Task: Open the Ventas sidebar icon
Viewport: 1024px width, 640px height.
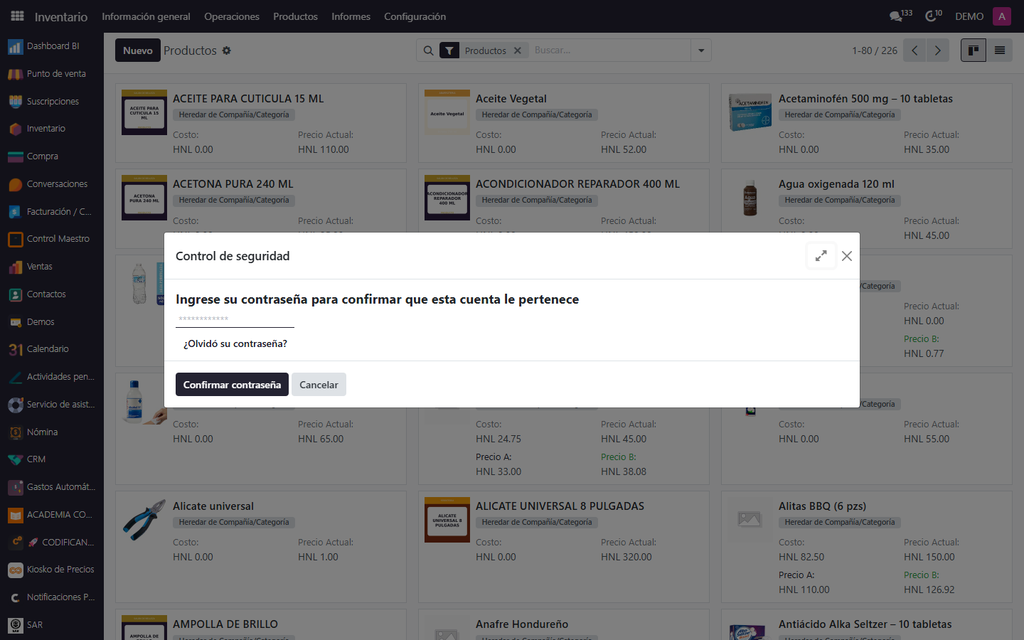Action: pos(15,266)
